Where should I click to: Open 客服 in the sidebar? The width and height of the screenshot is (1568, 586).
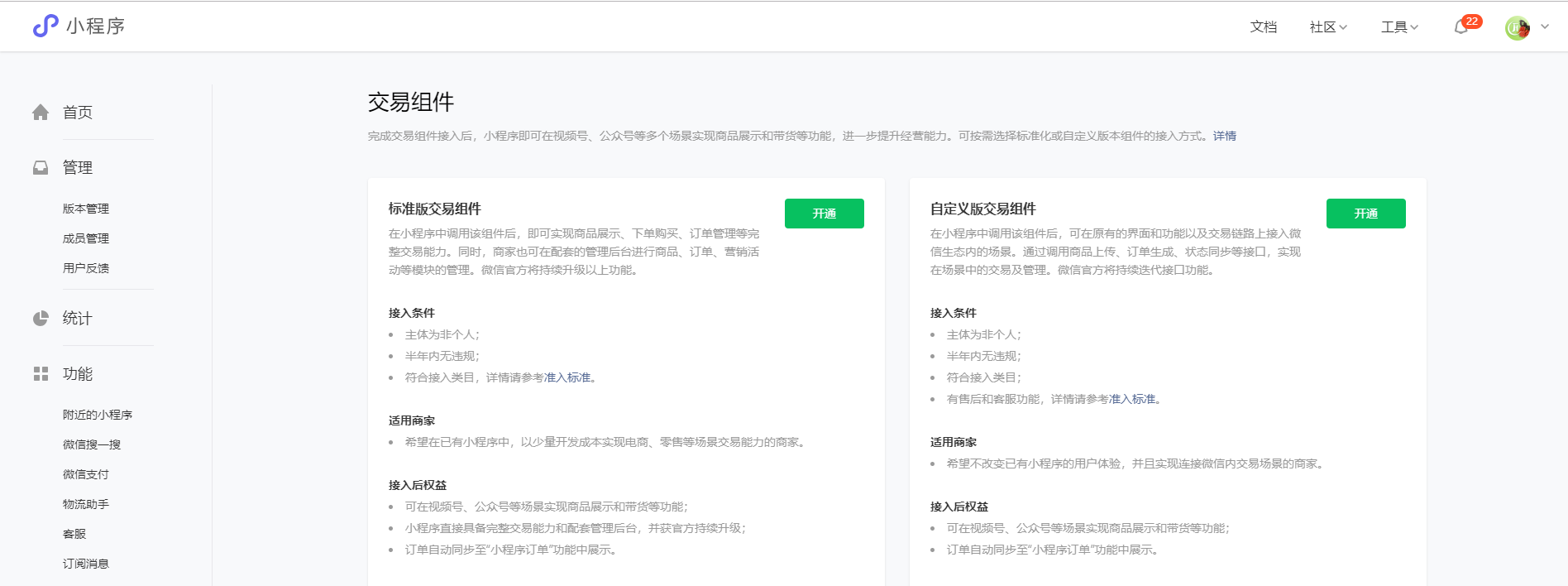[74, 534]
